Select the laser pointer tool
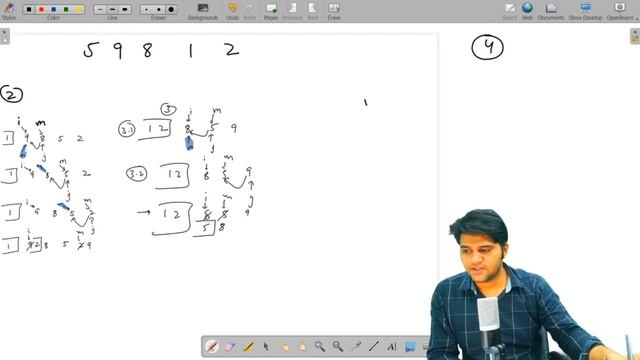 pos(356,347)
